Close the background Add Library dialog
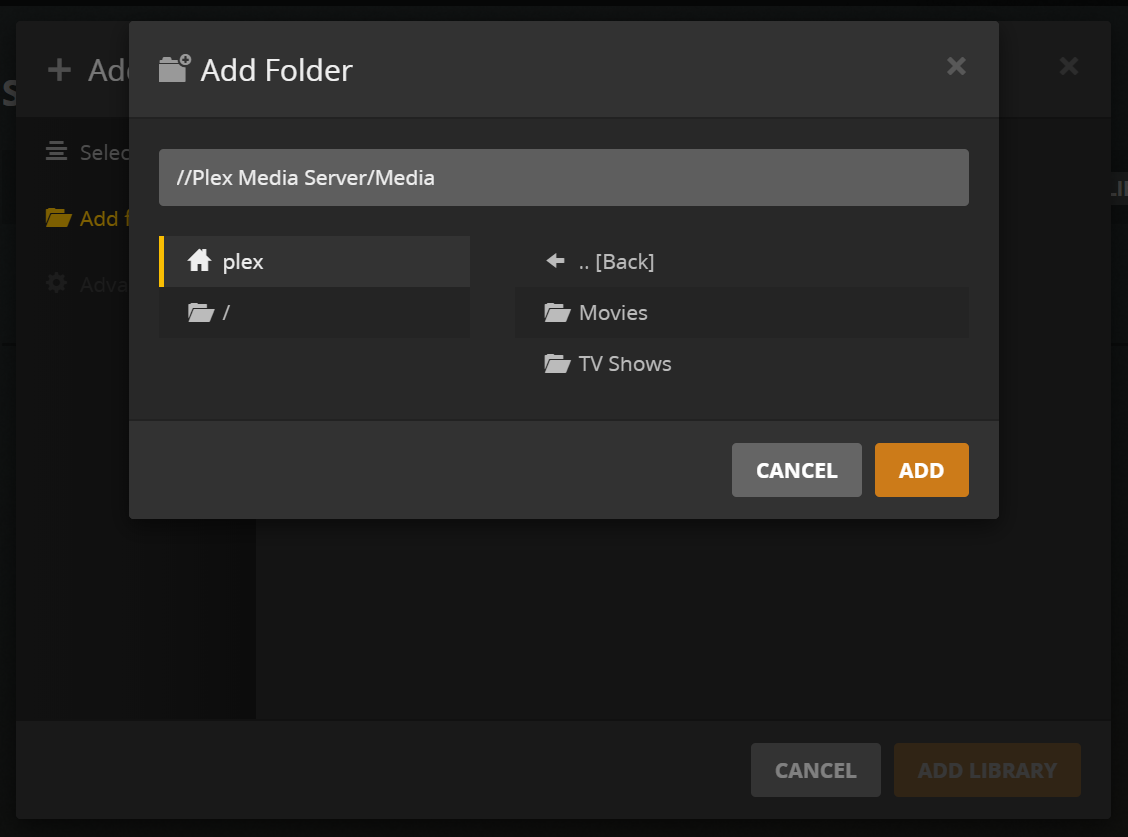 click(1069, 66)
